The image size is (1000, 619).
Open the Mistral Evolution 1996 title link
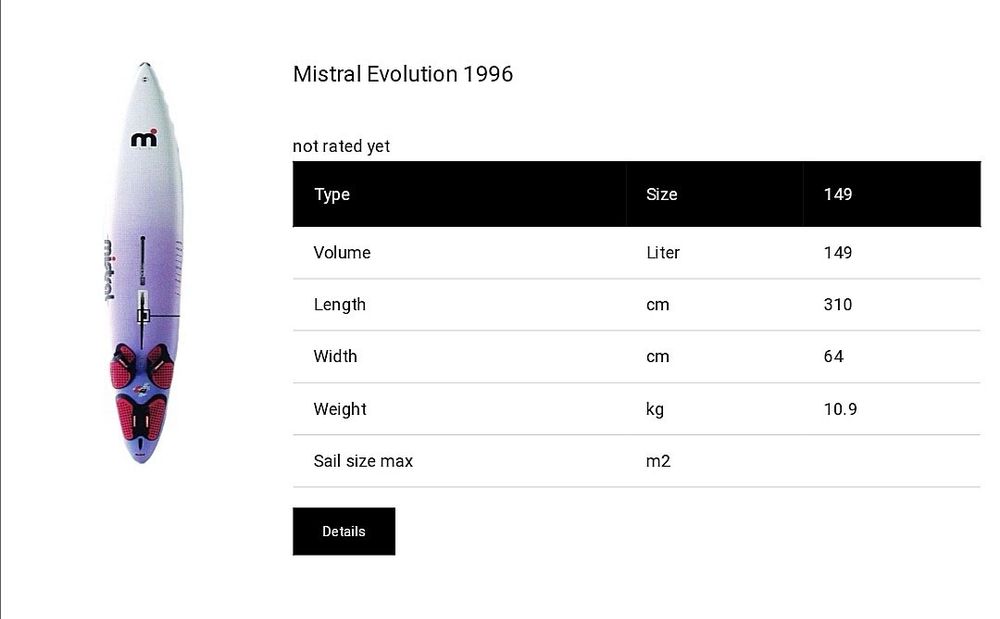pos(403,74)
